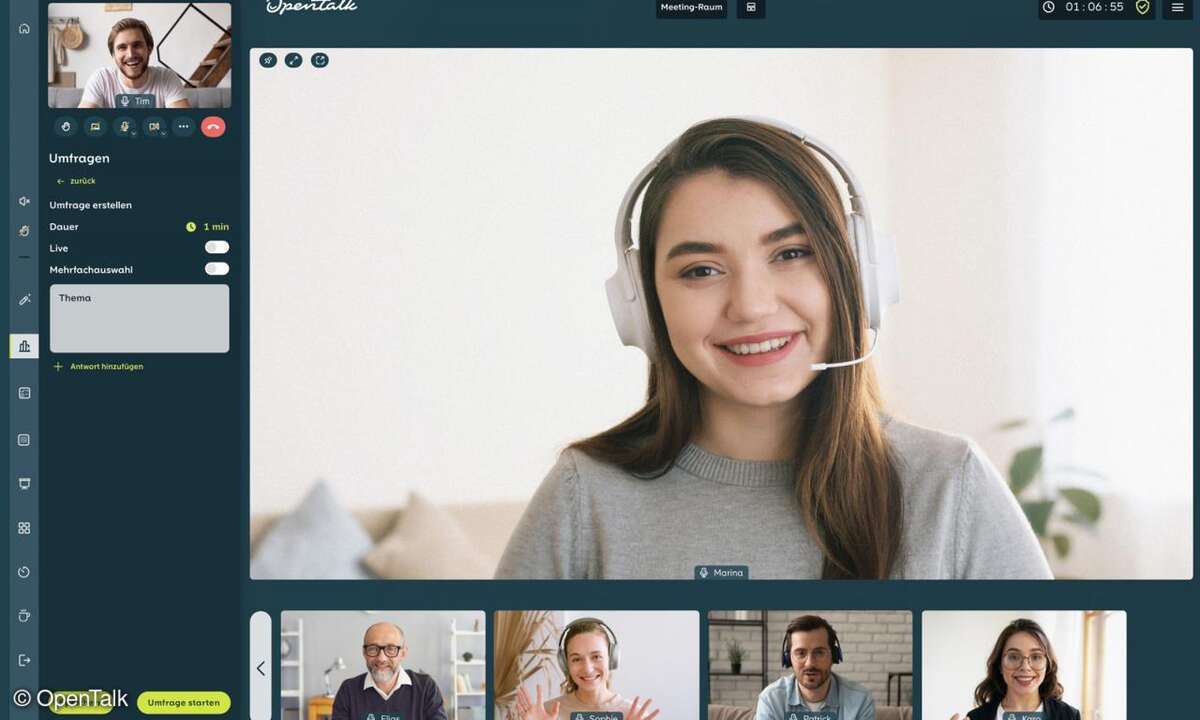Toggle the Live switch
1200x720 pixels.
[x=217, y=247]
